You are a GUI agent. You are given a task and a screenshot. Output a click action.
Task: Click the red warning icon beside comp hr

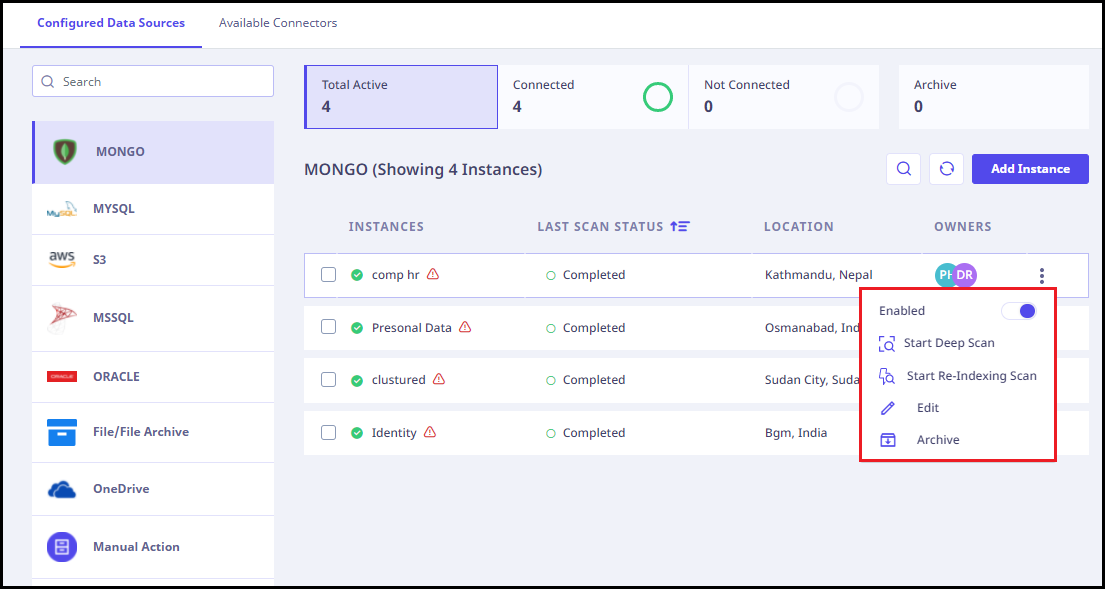(x=433, y=274)
